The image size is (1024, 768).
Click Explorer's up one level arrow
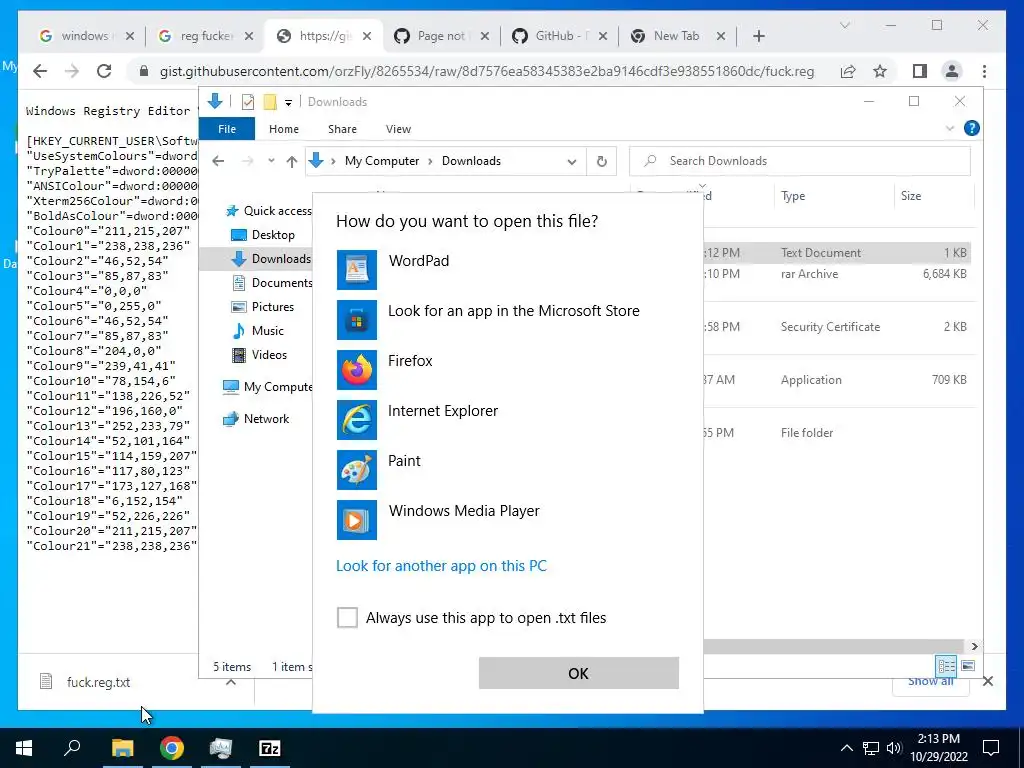292,161
